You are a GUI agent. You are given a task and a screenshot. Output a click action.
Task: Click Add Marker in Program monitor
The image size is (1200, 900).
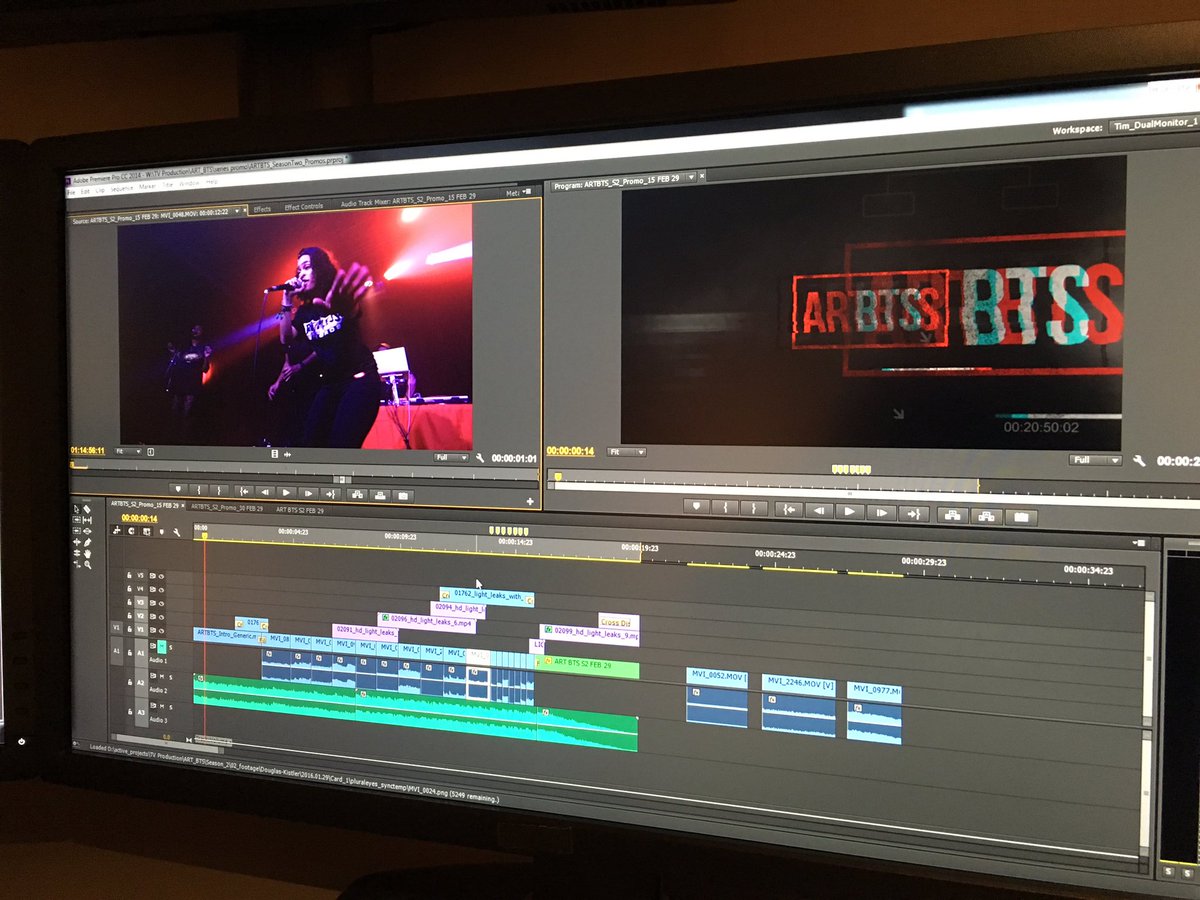(x=696, y=507)
